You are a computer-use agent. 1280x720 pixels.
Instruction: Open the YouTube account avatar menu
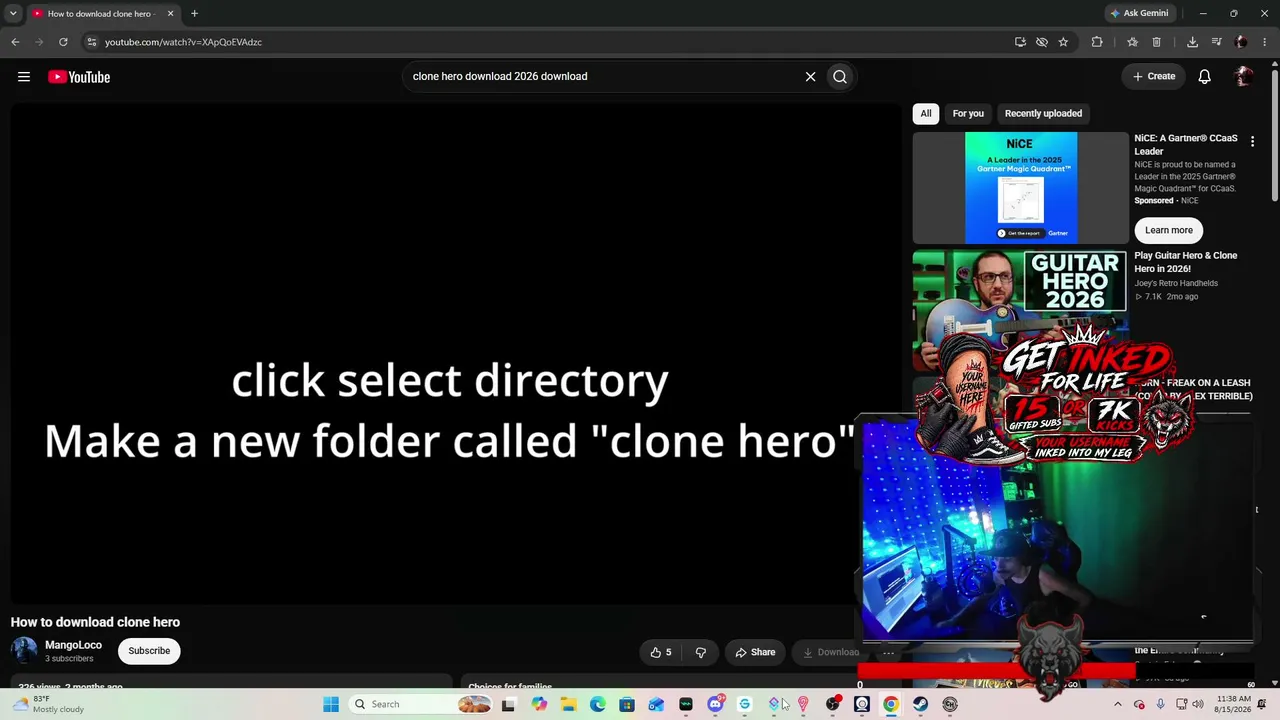tap(1244, 77)
